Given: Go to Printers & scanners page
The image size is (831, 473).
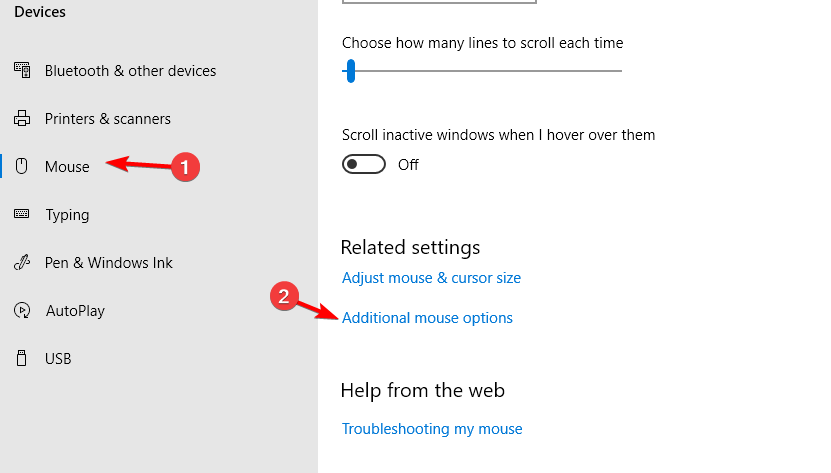Looking at the screenshot, I should tap(108, 119).
